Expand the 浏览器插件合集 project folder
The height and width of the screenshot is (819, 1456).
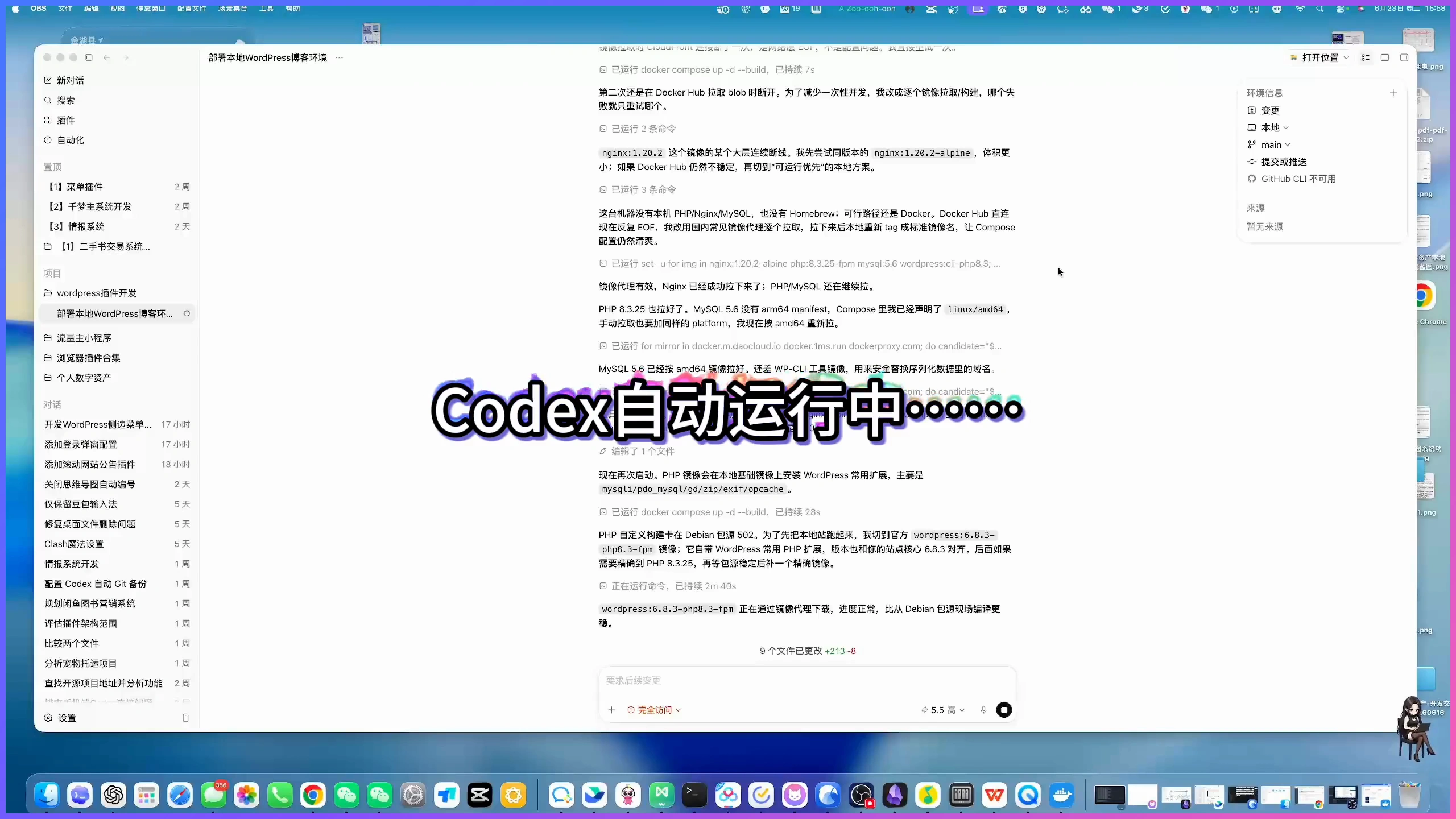click(x=118, y=358)
